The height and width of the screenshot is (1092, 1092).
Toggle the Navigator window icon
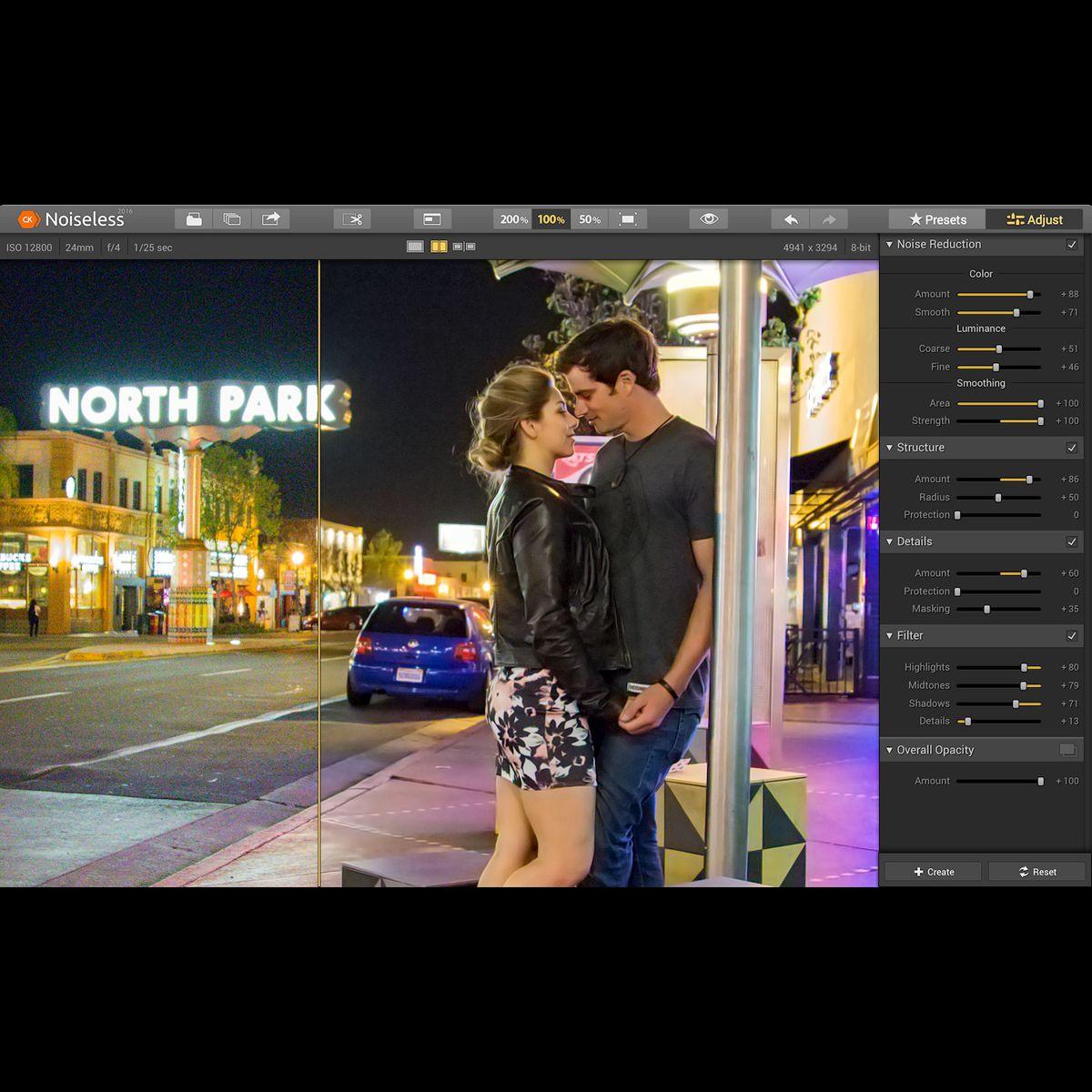(x=432, y=219)
